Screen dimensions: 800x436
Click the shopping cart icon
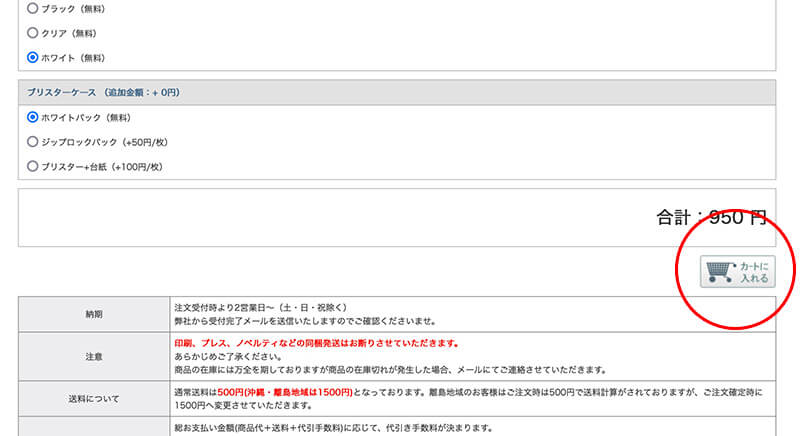(x=719, y=272)
